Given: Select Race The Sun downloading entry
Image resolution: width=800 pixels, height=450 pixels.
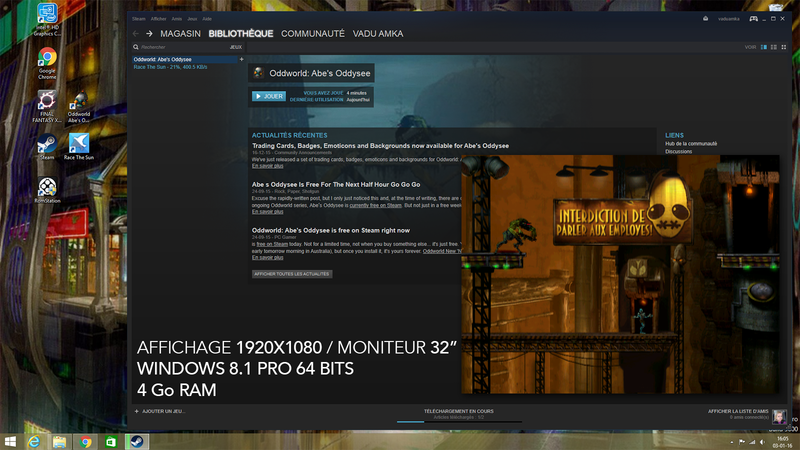Looking at the screenshot, I should pos(170,67).
